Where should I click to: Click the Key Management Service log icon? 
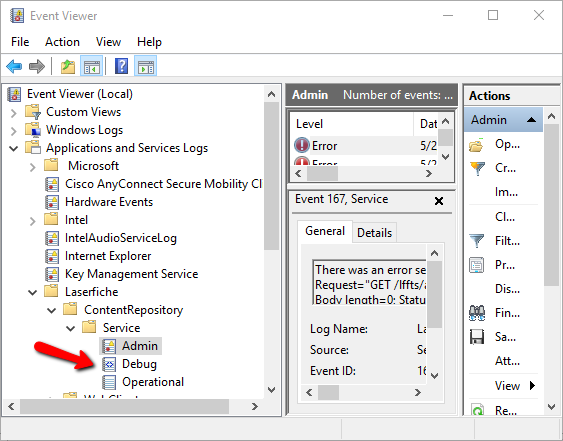[x=52, y=274]
